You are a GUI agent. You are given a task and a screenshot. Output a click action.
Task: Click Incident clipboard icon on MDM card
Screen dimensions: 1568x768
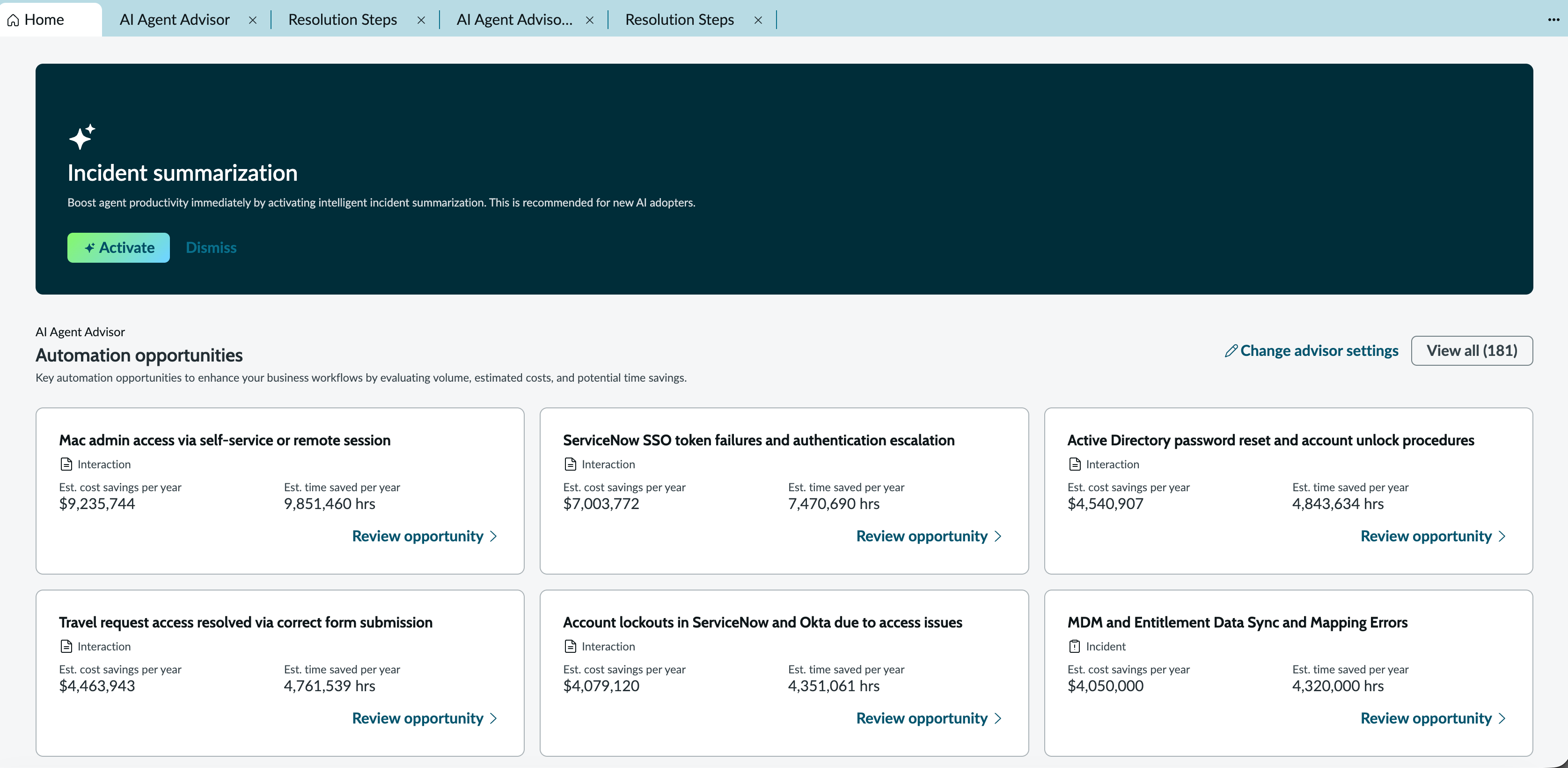(1075, 646)
